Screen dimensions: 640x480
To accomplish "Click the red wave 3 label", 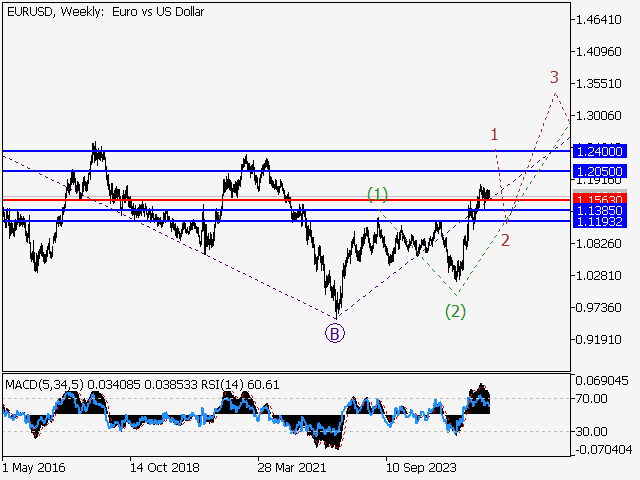I will click(553, 77).
